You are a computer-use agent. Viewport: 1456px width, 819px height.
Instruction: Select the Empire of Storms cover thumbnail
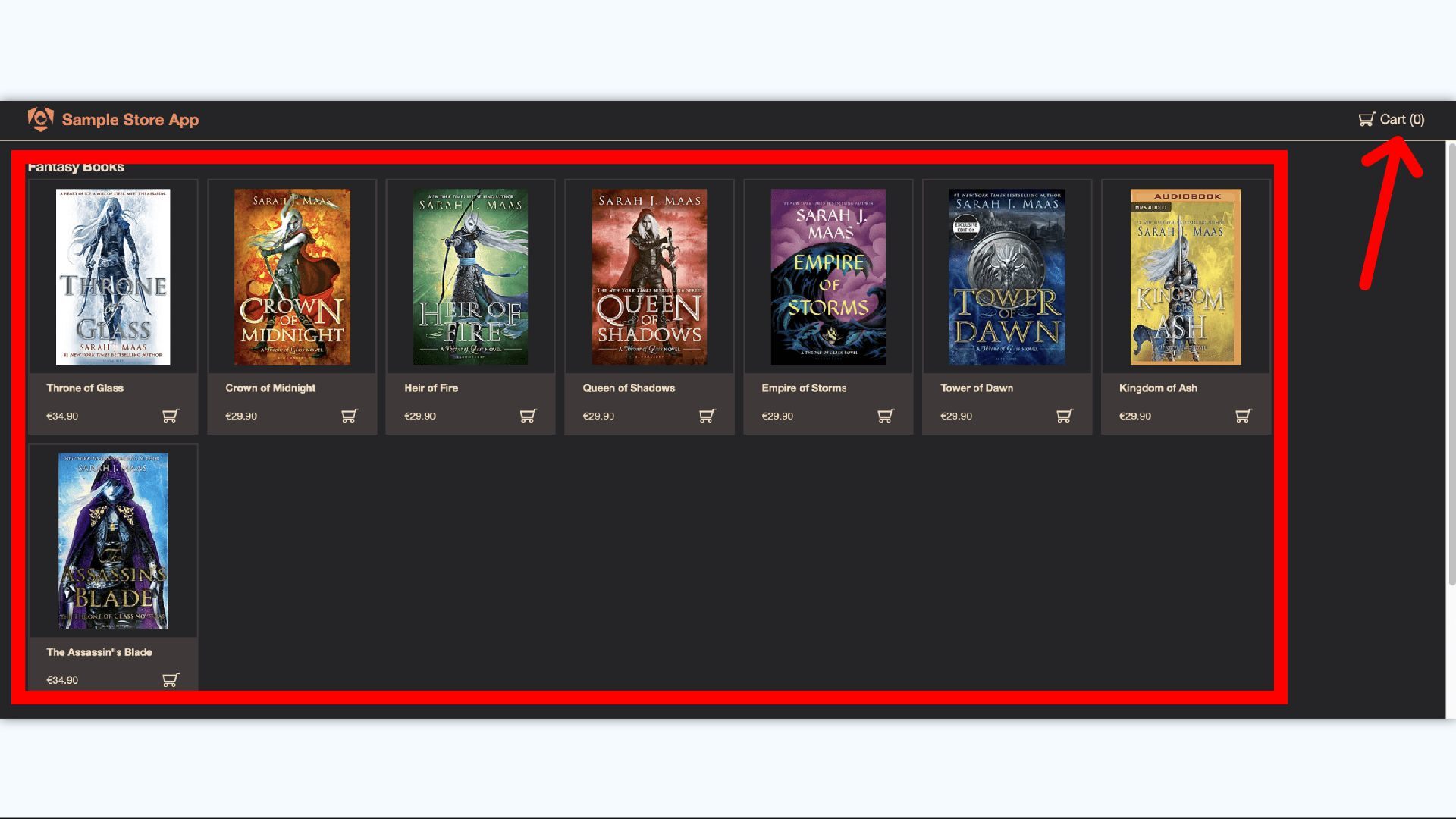[828, 277]
